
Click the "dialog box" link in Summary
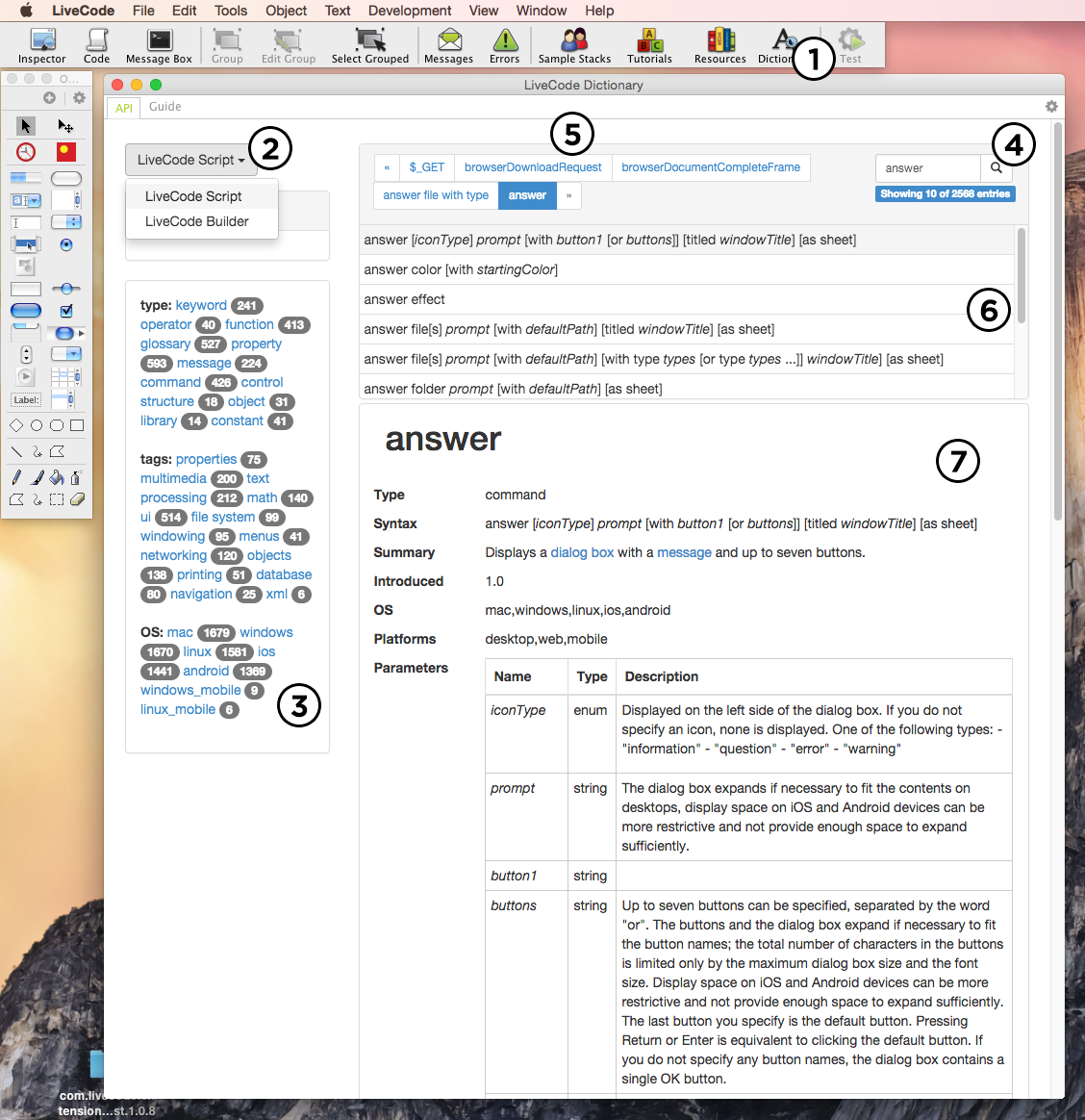click(582, 552)
